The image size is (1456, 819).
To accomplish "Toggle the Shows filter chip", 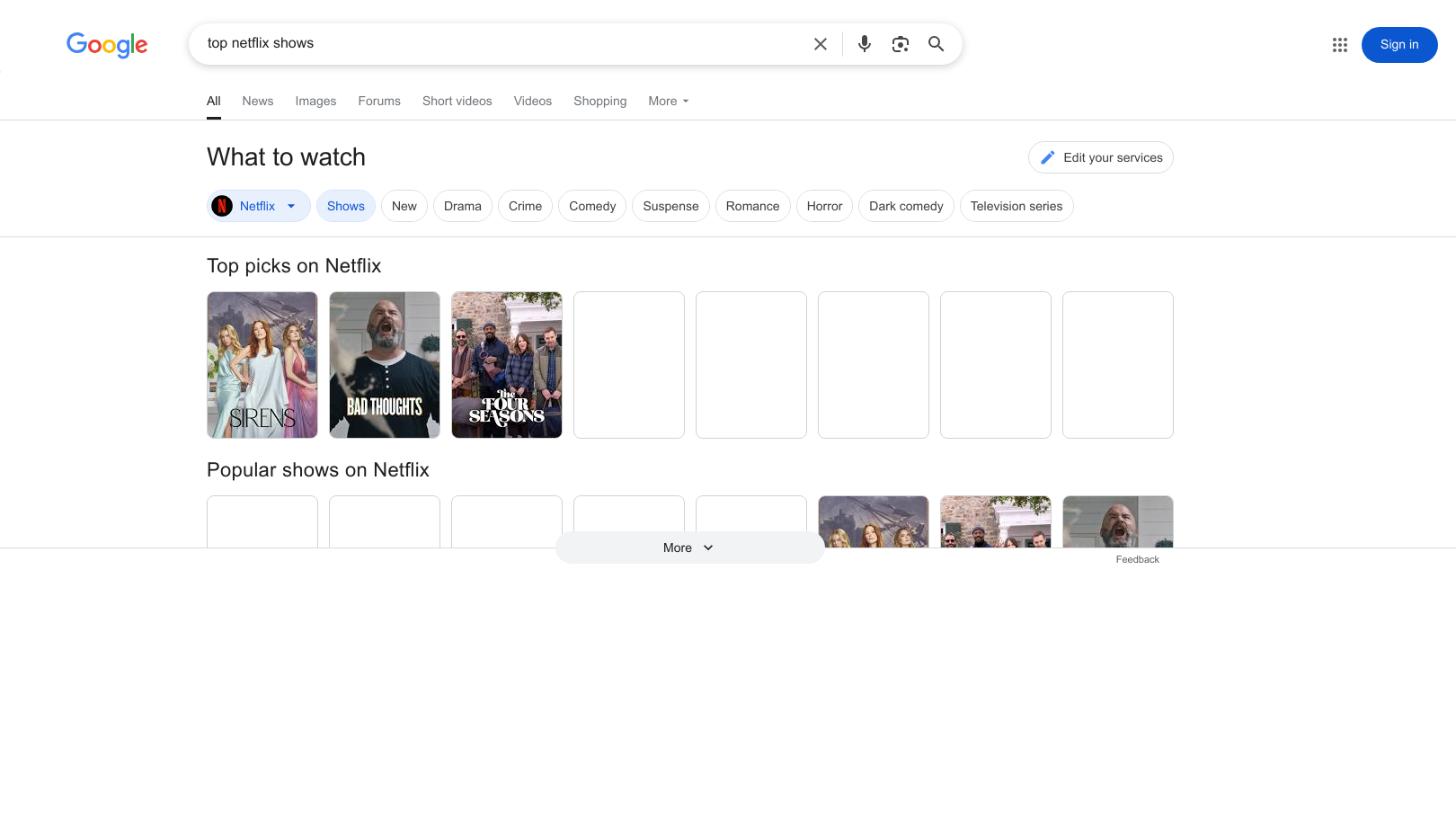I will (346, 206).
